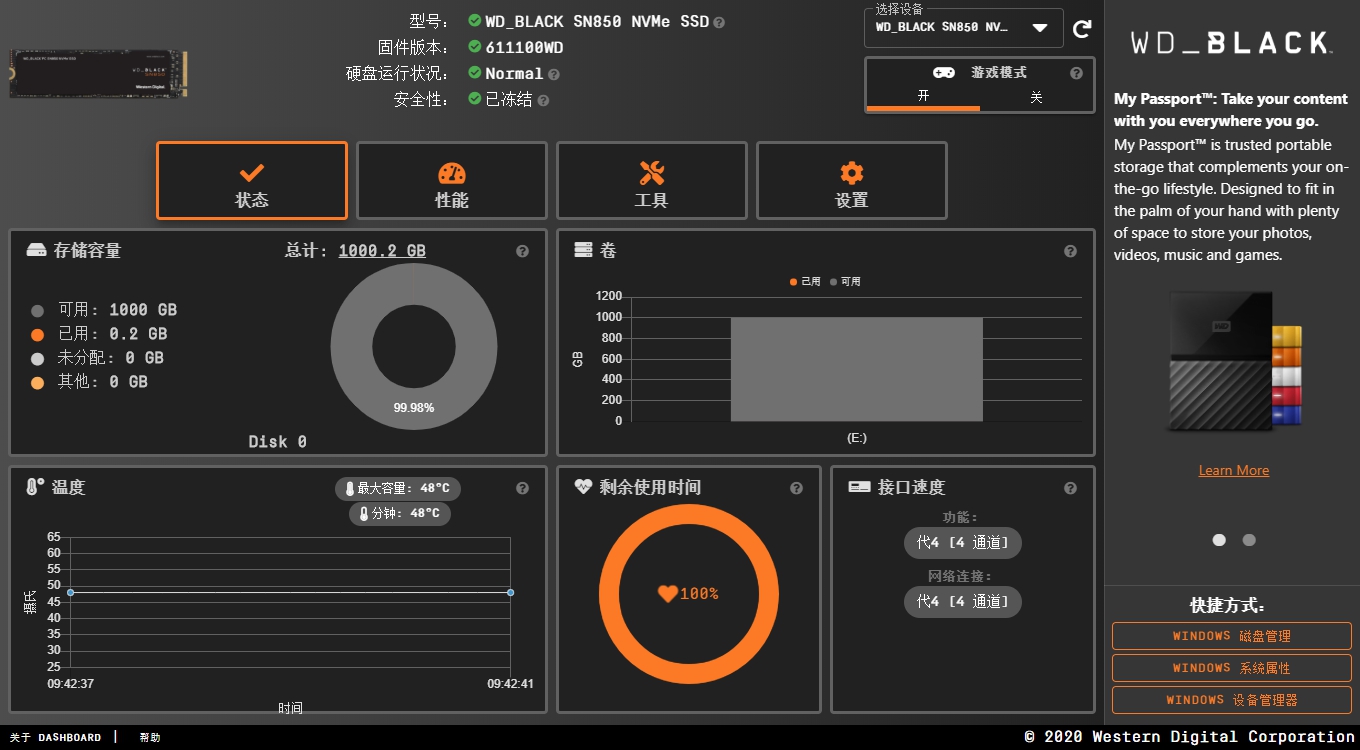
Task: Open help icon in 存储容量 panel
Action: [522, 251]
